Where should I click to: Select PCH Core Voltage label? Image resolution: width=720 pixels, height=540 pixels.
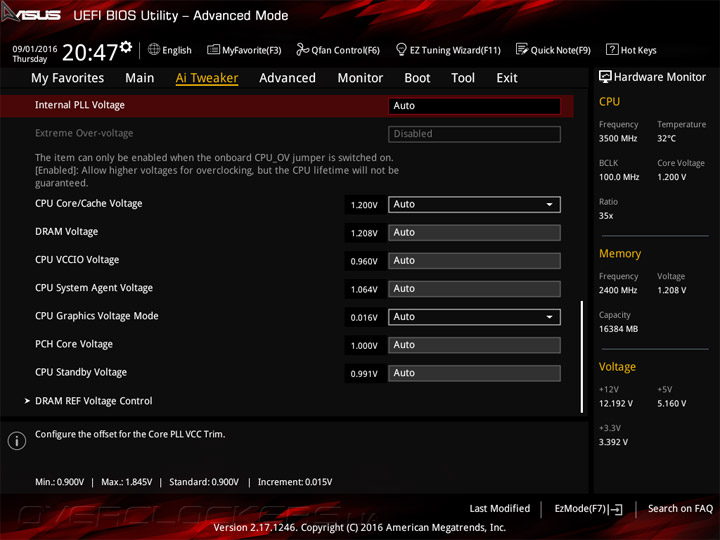[74, 344]
